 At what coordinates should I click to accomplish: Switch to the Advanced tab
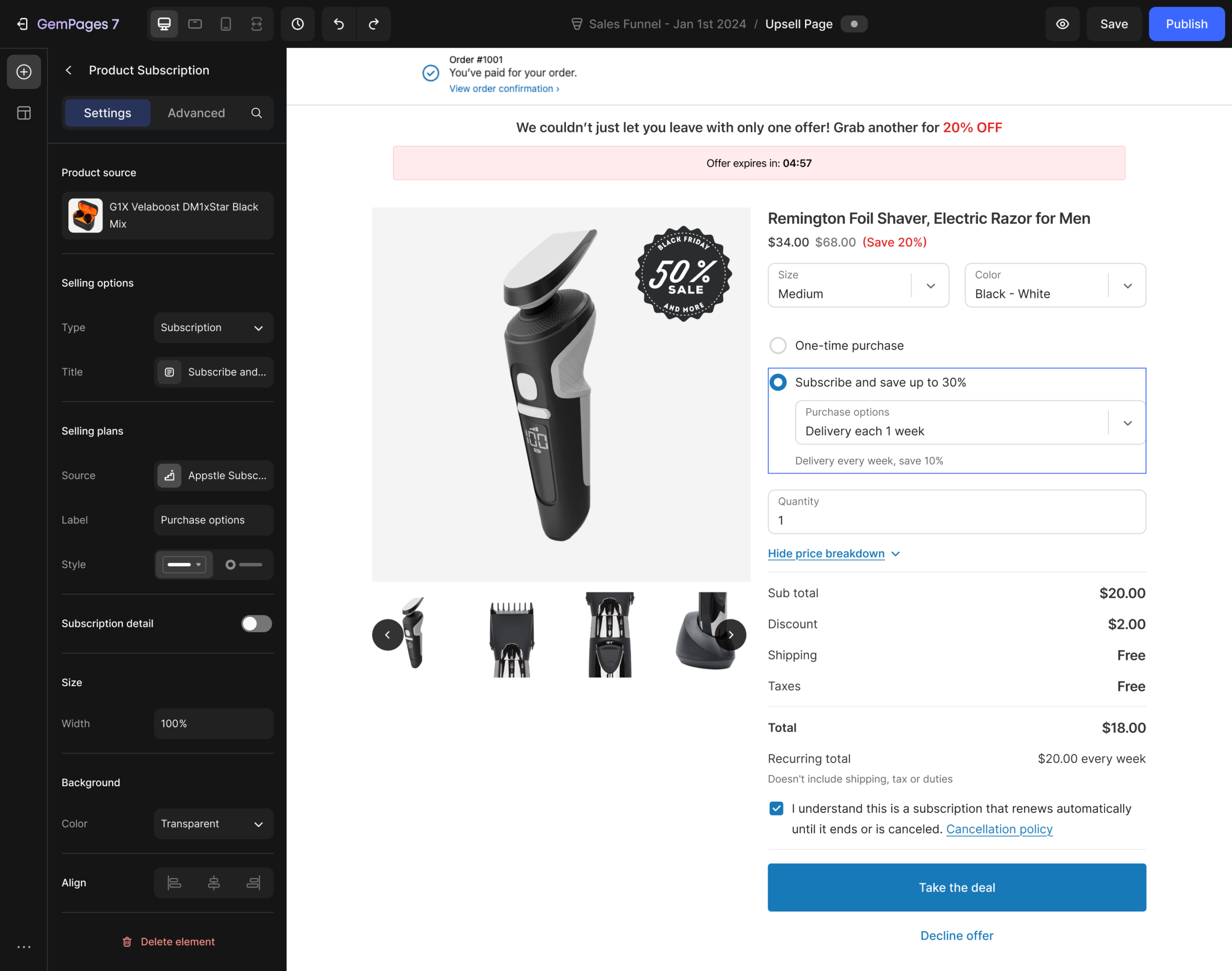point(196,113)
